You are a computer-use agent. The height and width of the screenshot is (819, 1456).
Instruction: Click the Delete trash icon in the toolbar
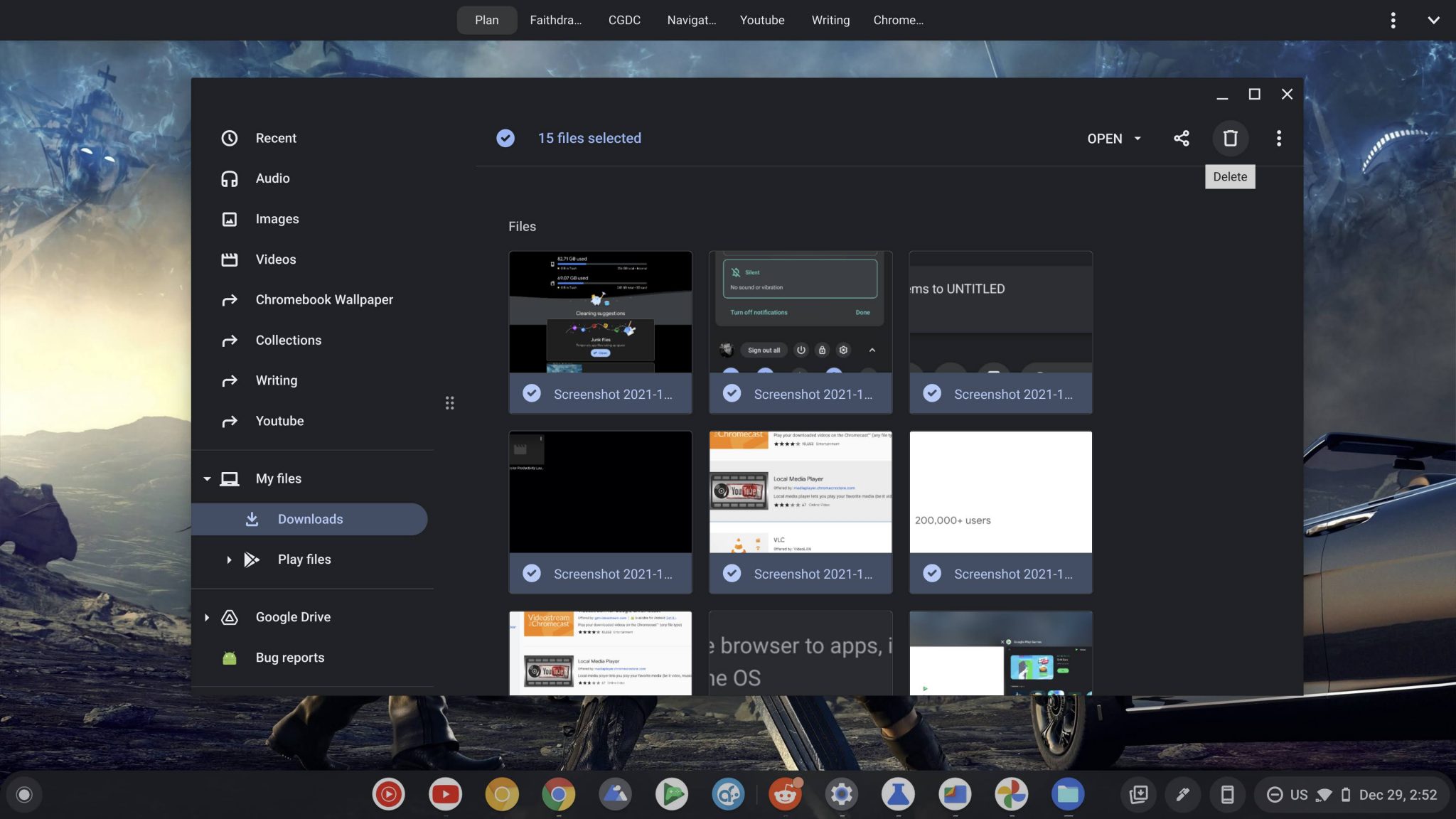pyautogui.click(x=1231, y=138)
